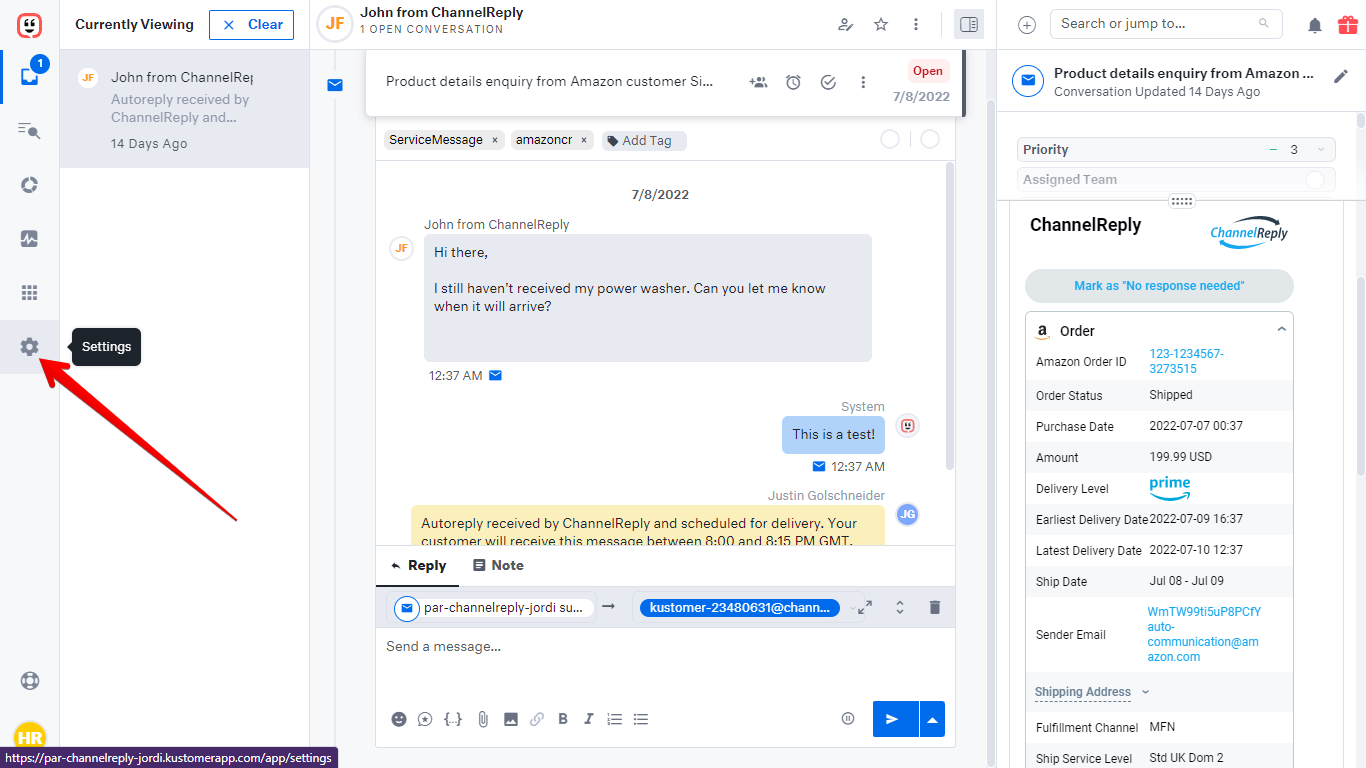Attach a file with paperclip icon
1366x768 pixels.
coord(483,719)
